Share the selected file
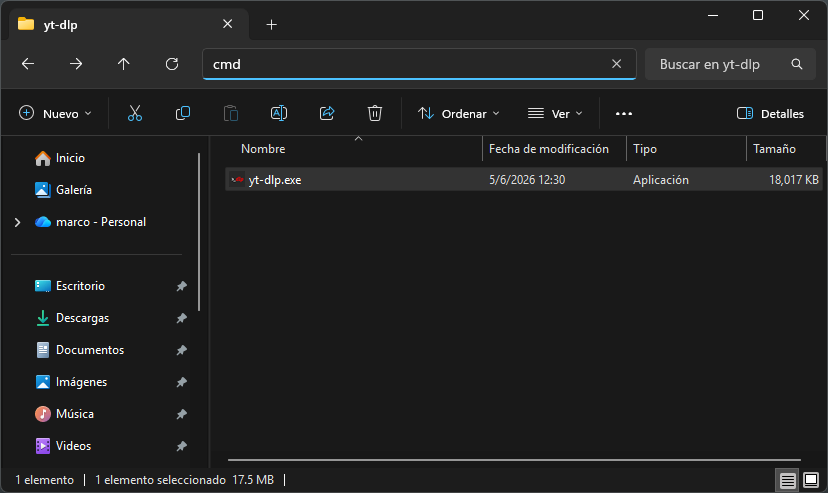828x493 pixels. (327, 113)
